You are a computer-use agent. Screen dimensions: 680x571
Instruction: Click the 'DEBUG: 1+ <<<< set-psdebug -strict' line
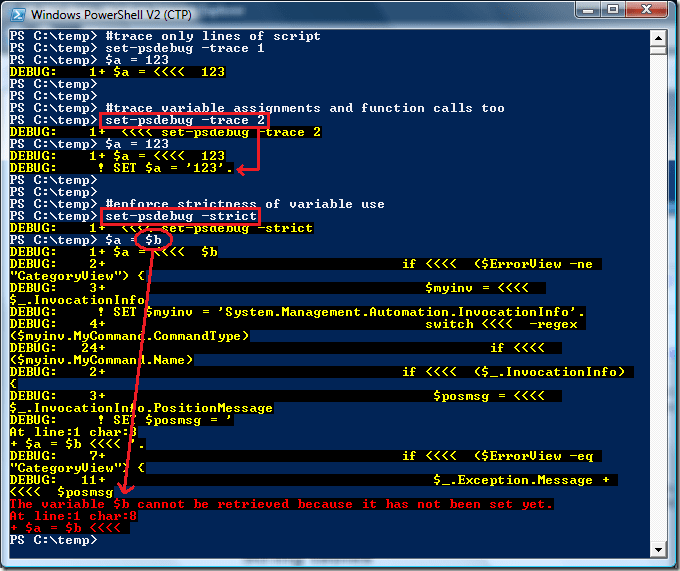161,228
